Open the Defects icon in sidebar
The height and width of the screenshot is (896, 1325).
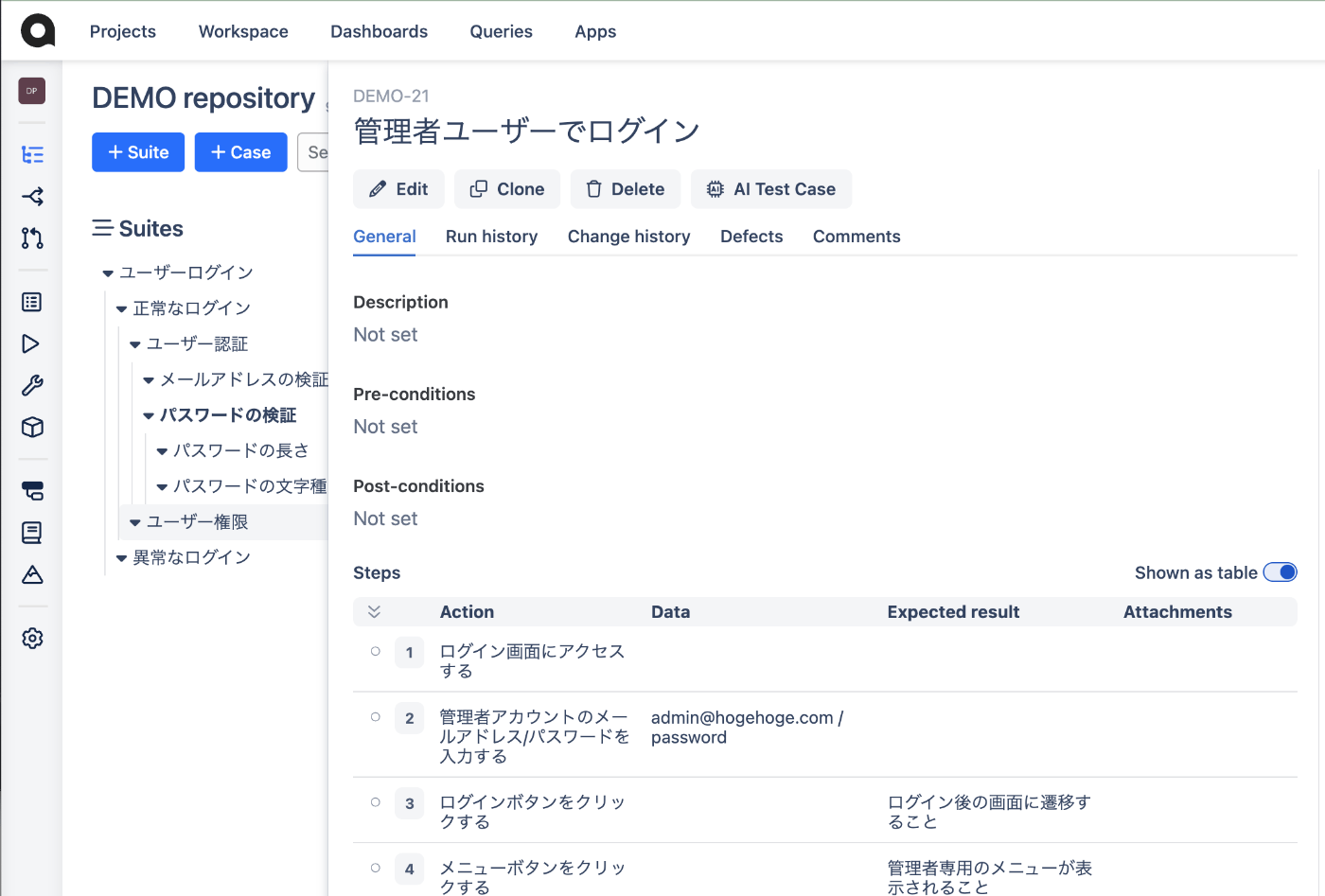point(32,491)
